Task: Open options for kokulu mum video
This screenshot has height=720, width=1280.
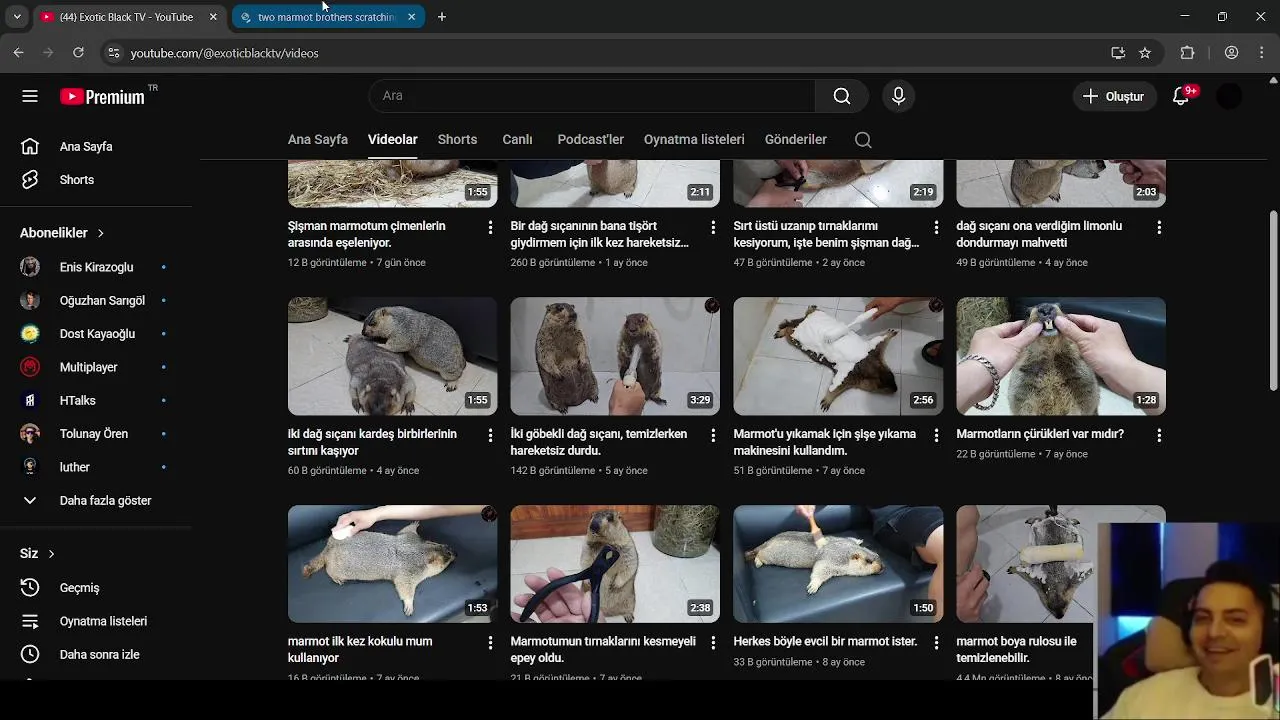Action: (490, 643)
